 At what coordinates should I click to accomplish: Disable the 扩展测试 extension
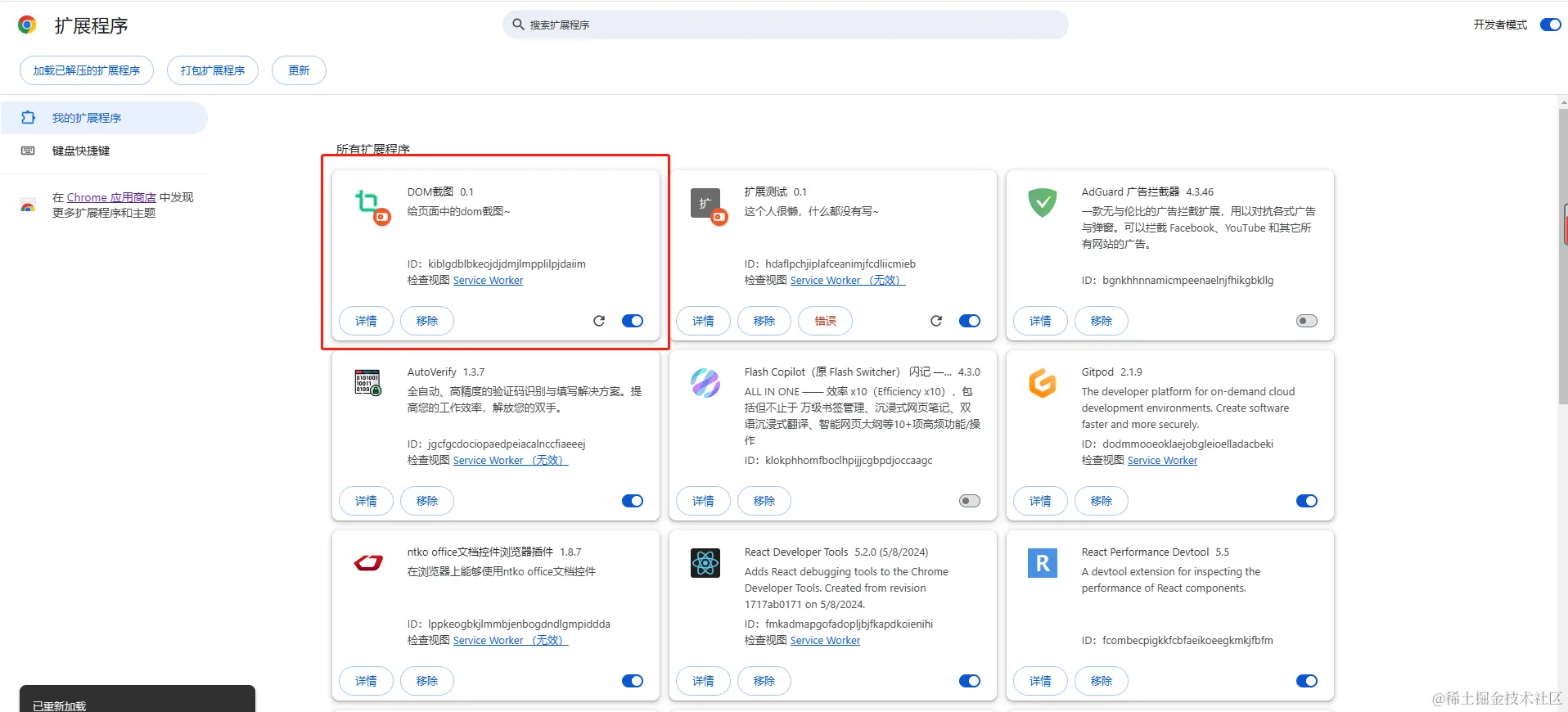970,321
